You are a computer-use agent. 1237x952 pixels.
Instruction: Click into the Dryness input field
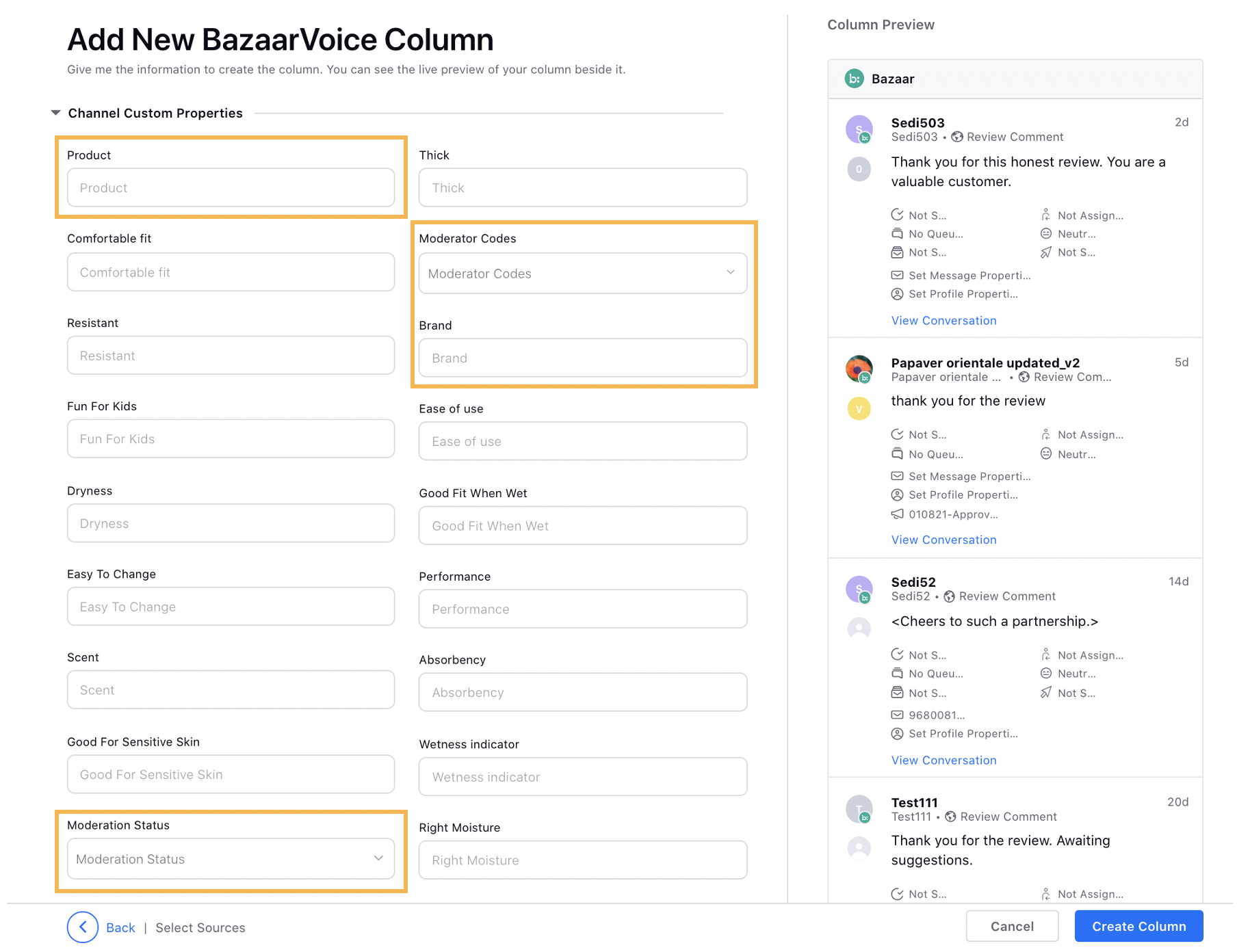pos(231,523)
